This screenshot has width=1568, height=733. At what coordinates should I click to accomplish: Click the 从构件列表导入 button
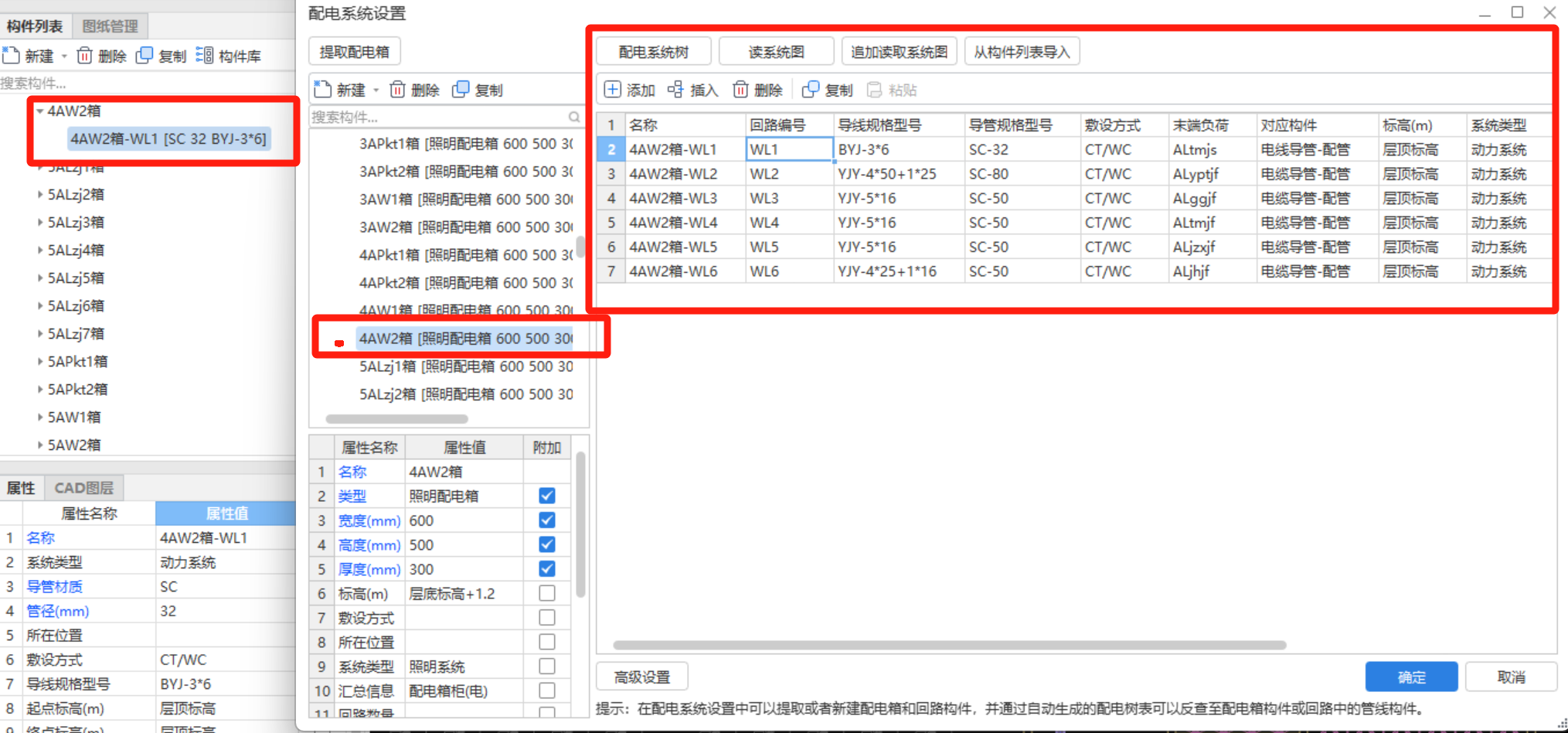click(x=1022, y=52)
